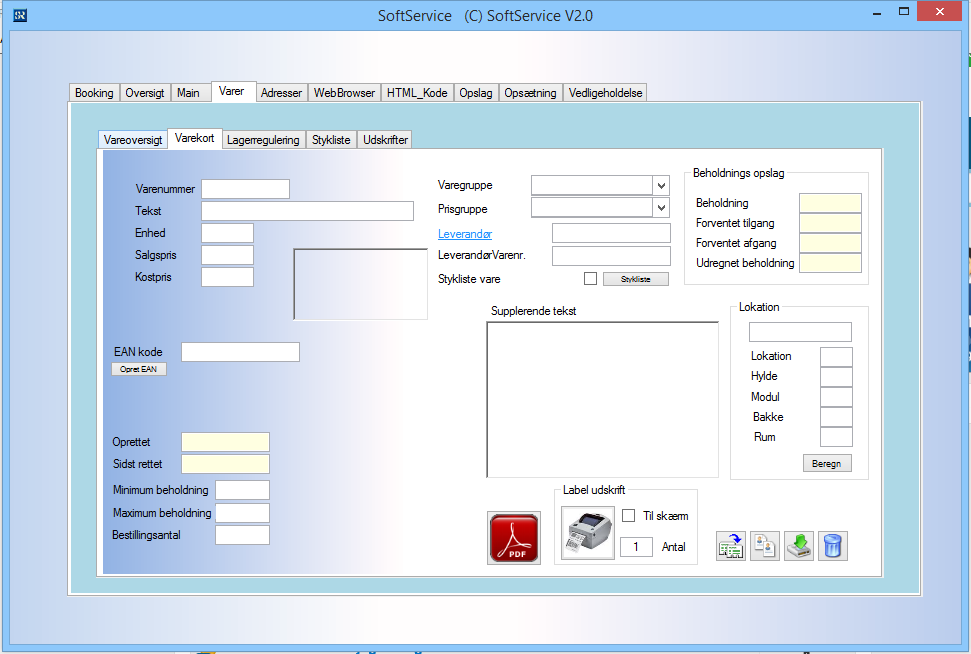The image size is (971, 654).
Task: Click the Beregn button in Lokation
Action: (826, 463)
